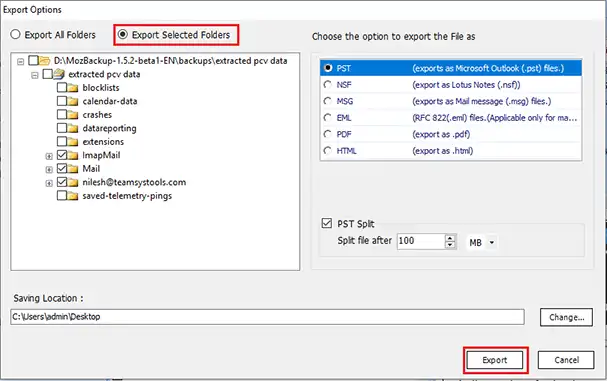Collapse the extracted pcv data node
Screen dimensions: 607x381
[35, 75]
